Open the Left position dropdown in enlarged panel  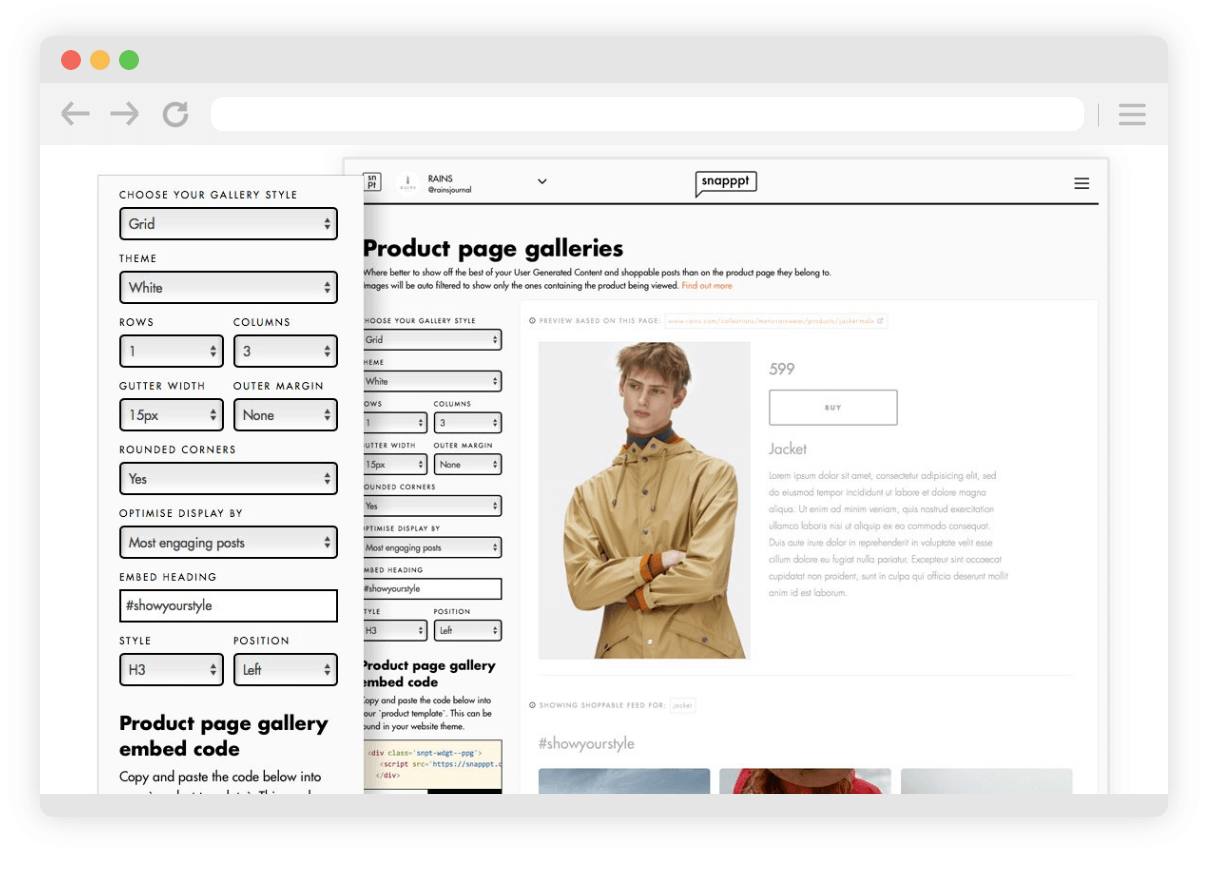click(x=285, y=670)
